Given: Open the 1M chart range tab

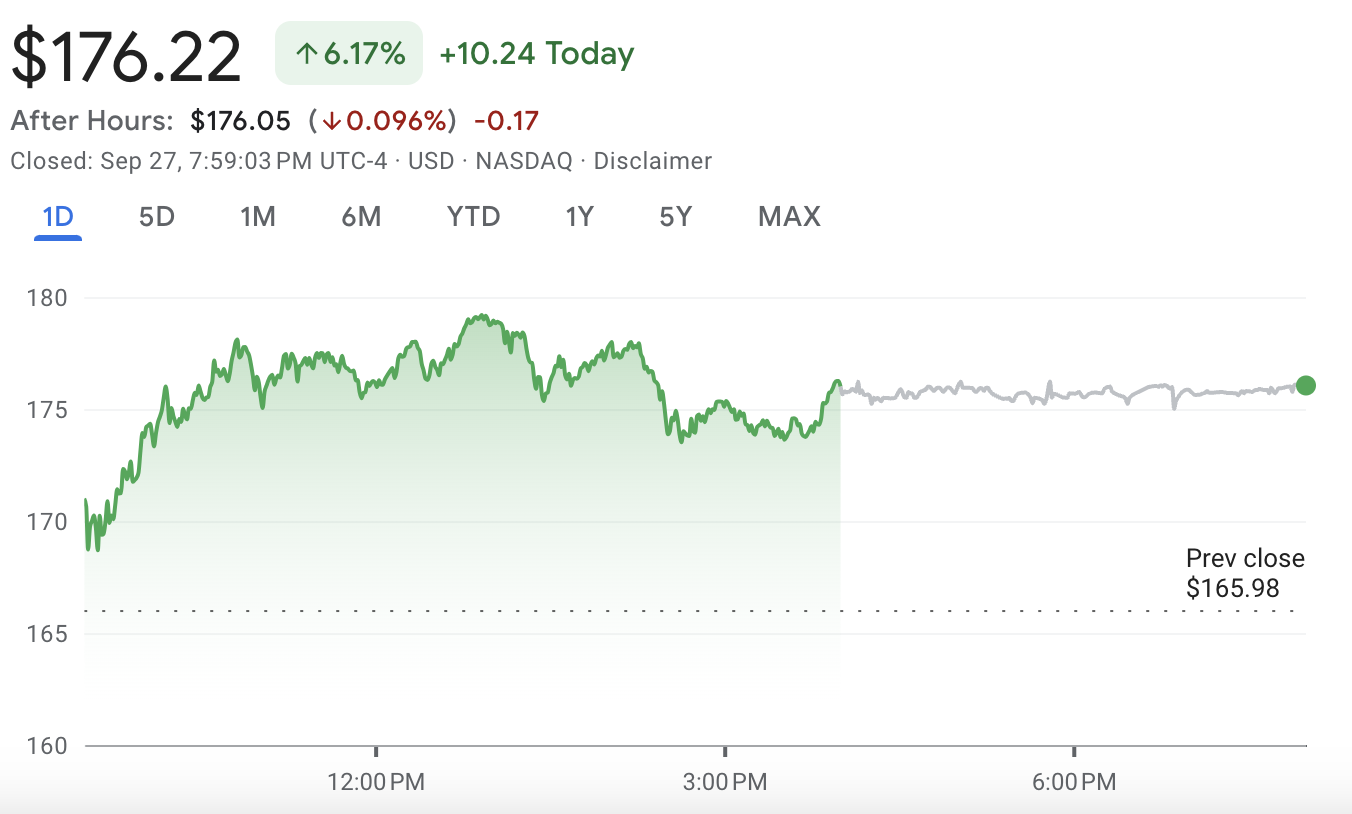Looking at the screenshot, I should [x=257, y=216].
